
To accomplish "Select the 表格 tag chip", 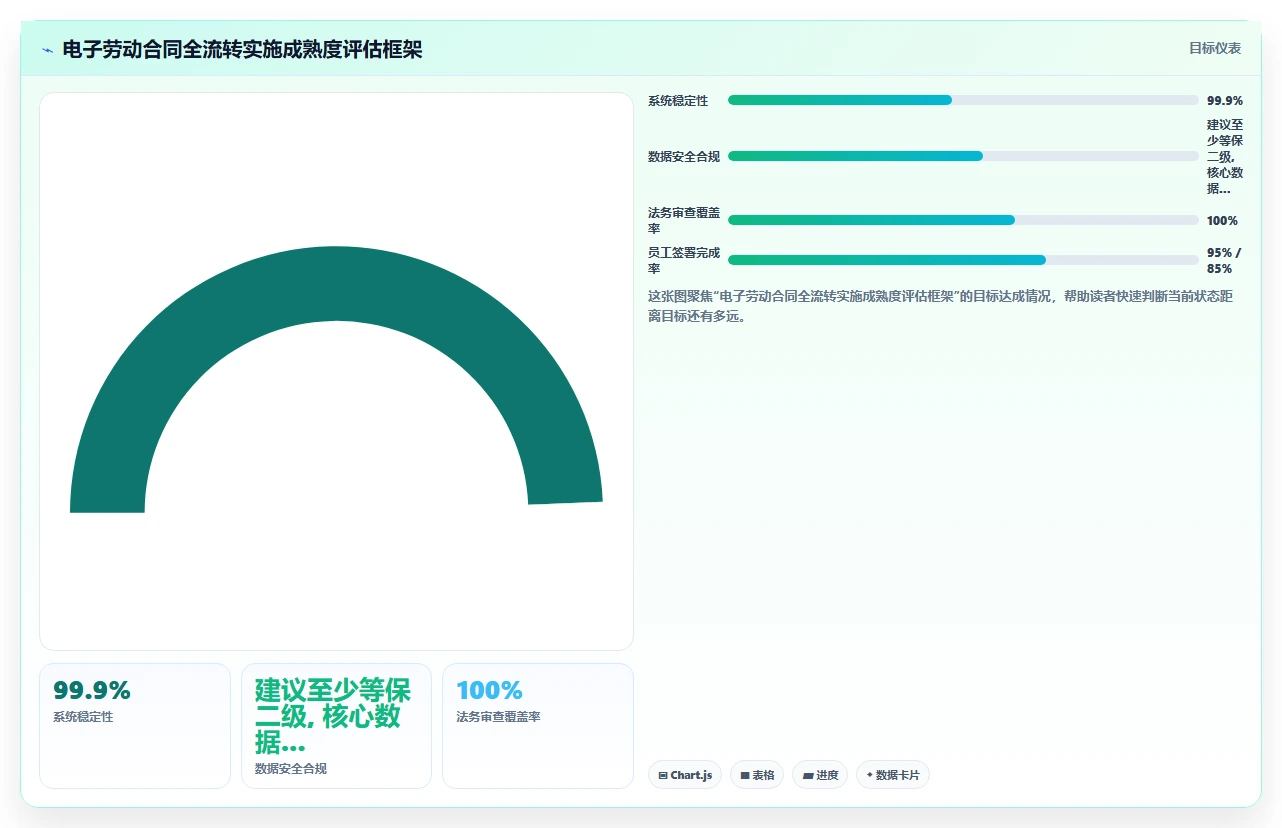I will coord(757,775).
